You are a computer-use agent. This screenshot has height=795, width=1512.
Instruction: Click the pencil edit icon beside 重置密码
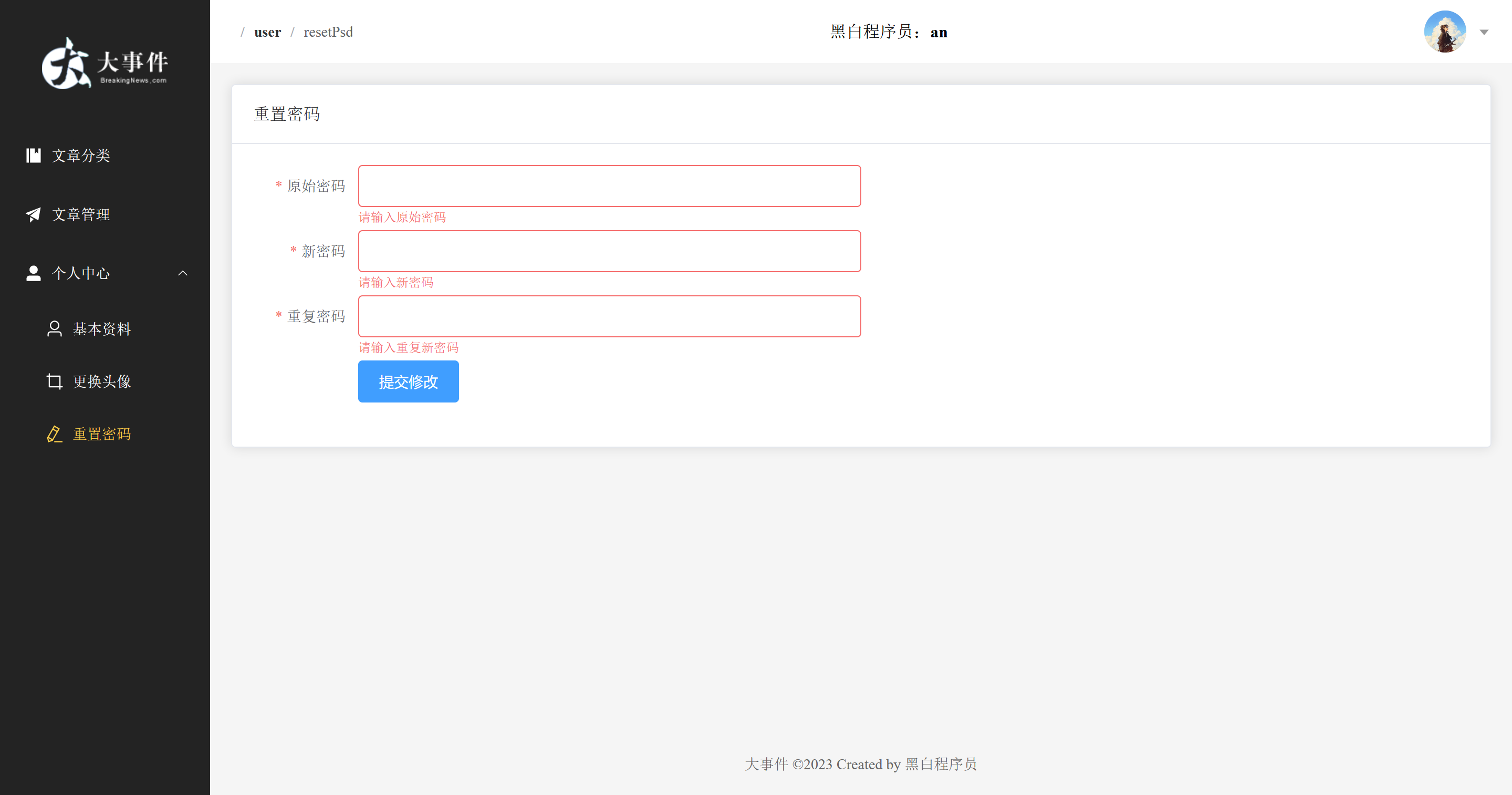pyautogui.click(x=55, y=434)
